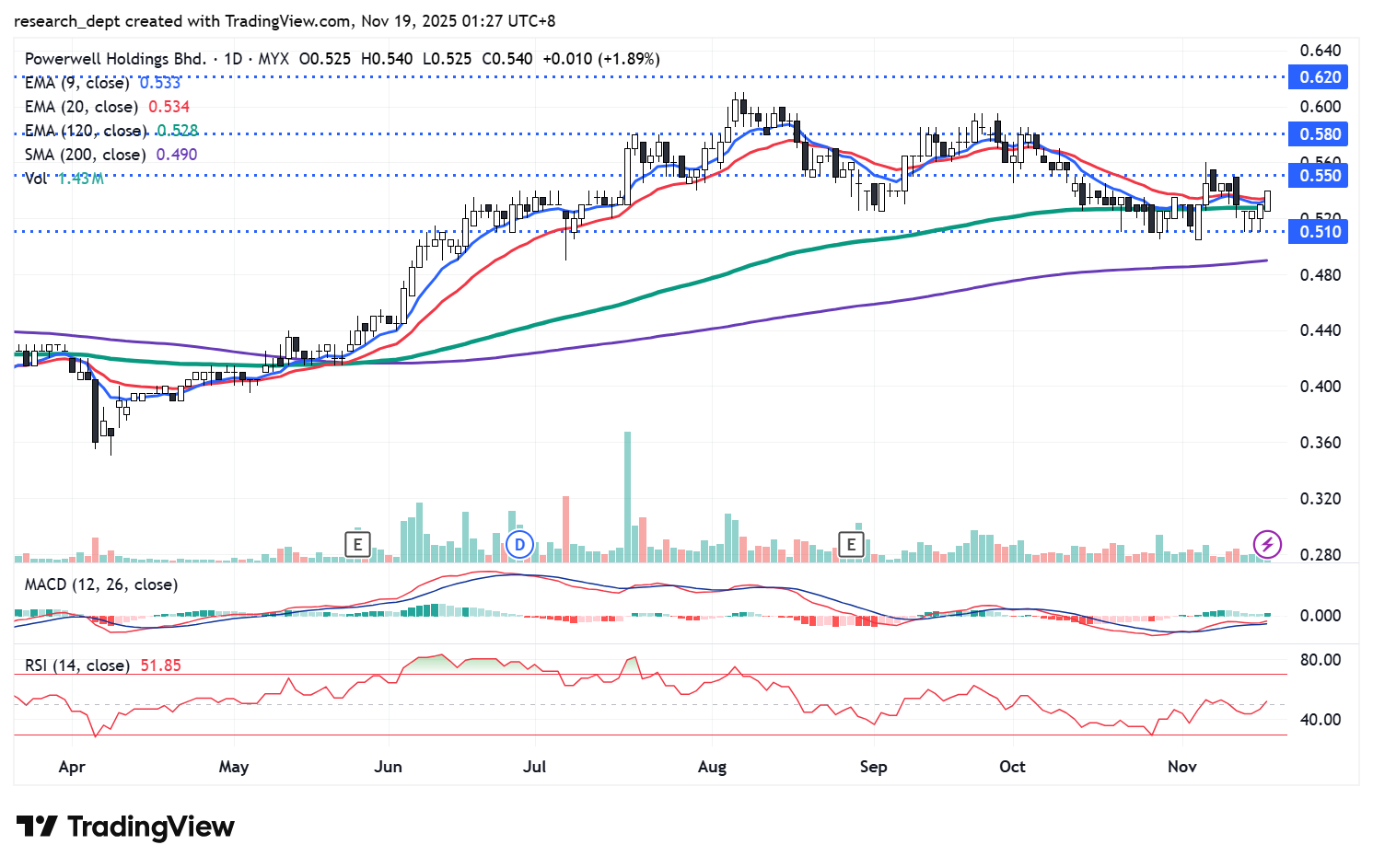Screen dimensions: 1373x868
Task: Click the TradingView logo at bottom left
Action: (x=125, y=827)
